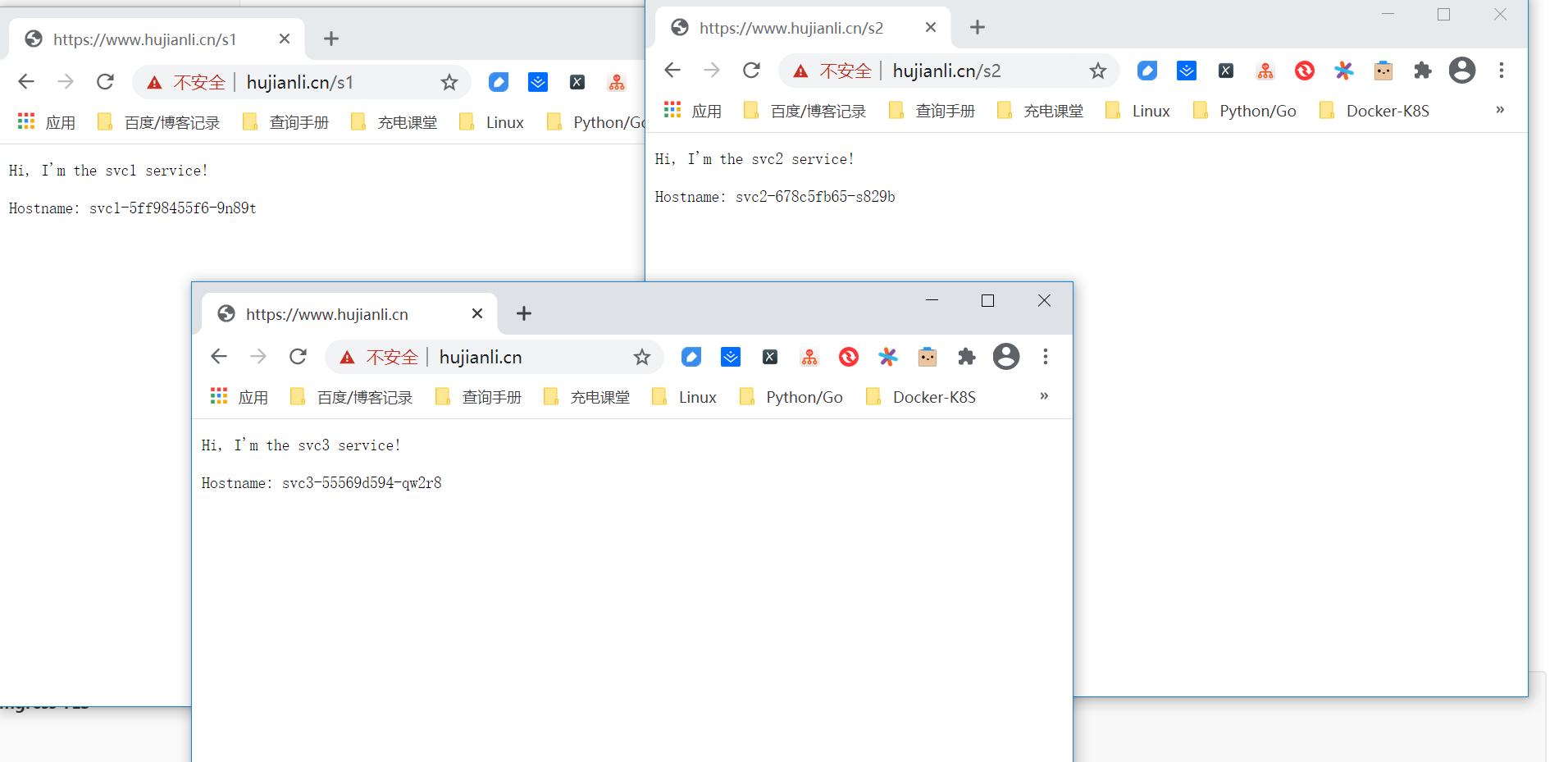
Task: Click 不安全 warning in front hujianli.cn window
Action: 380,357
